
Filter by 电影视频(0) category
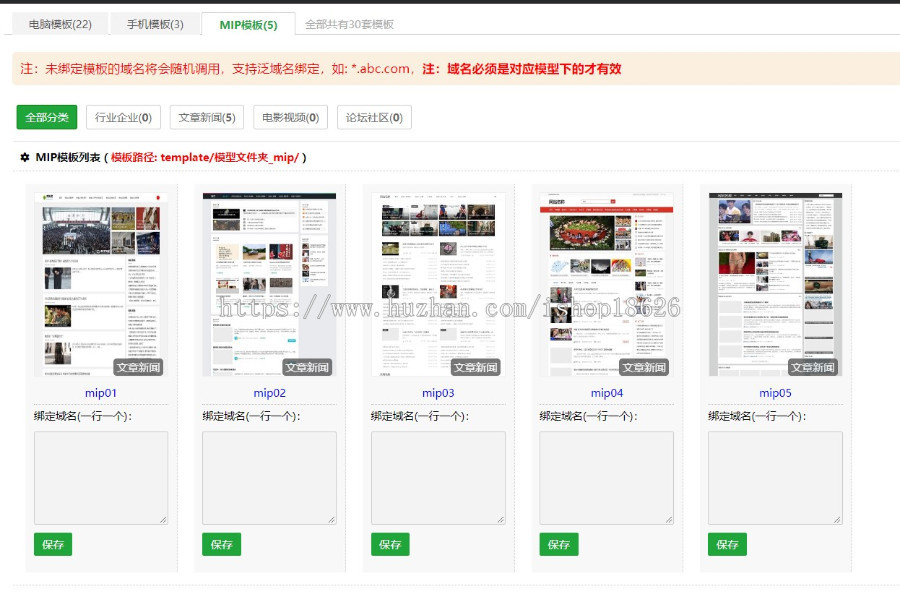click(290, 118)
